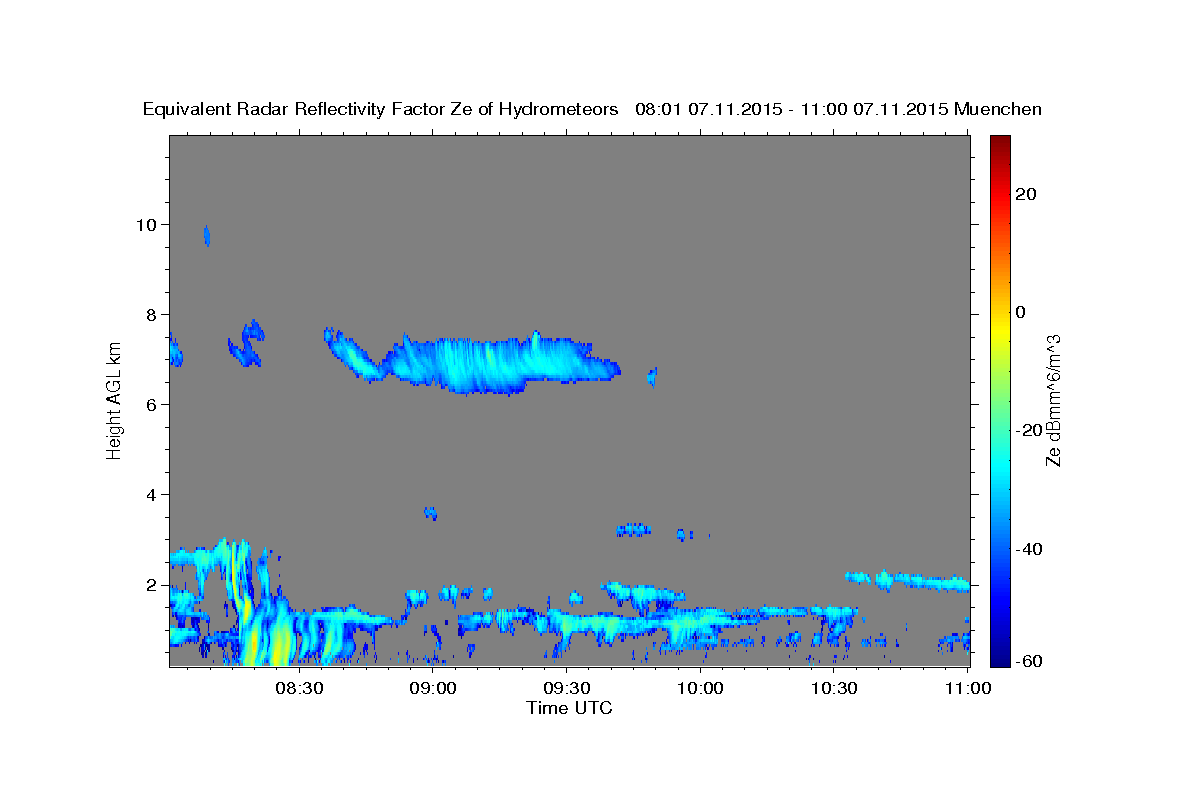Click the colorbar value 20
This screenshot has width=1200, height=800.
tap(1026, 194)
